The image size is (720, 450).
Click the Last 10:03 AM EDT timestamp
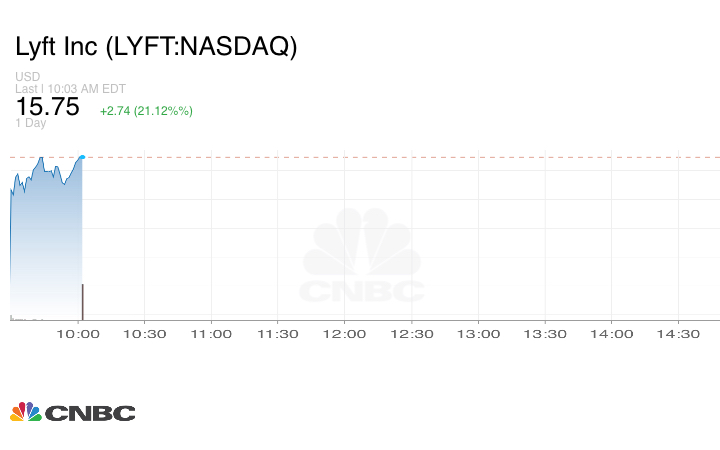[x=68, y=89]
